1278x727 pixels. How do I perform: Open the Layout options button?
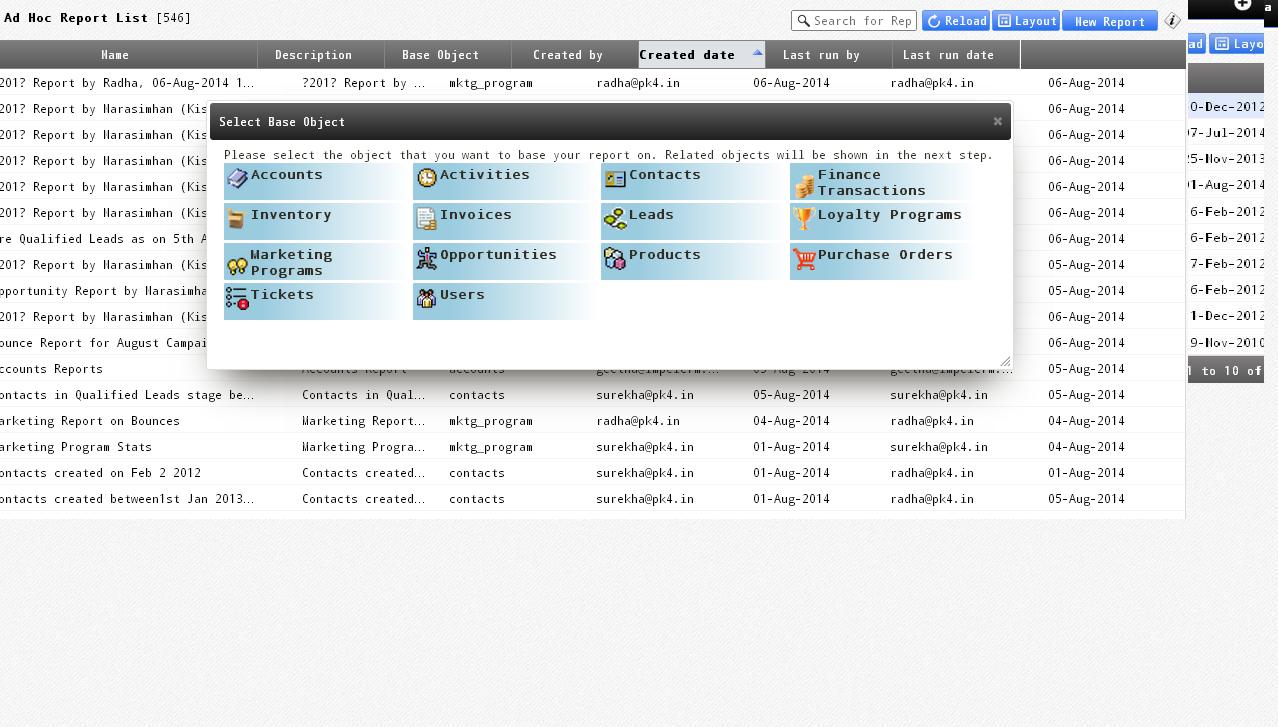(1026, 21)
